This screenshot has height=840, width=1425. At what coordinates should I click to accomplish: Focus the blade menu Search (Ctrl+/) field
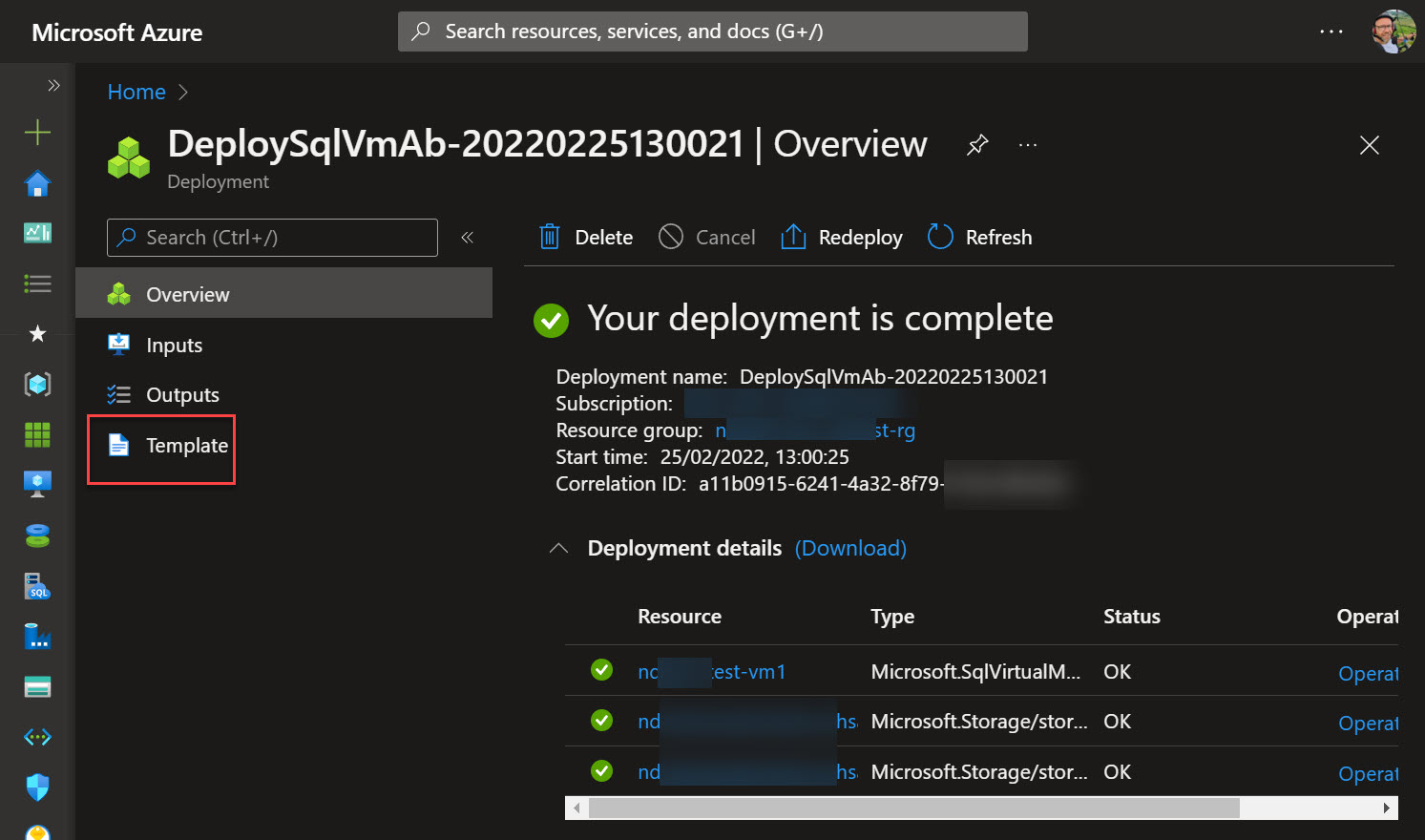[x=272, y=238]
